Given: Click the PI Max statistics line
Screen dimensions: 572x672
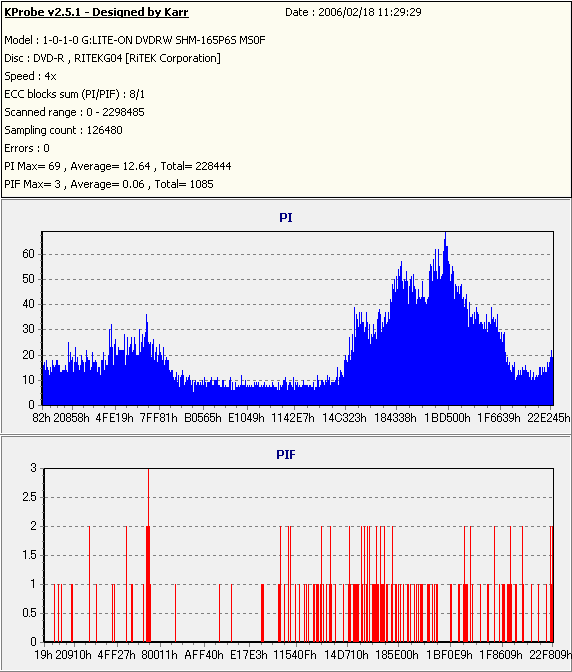Looking at the screenshot, I should coord(118,166).
